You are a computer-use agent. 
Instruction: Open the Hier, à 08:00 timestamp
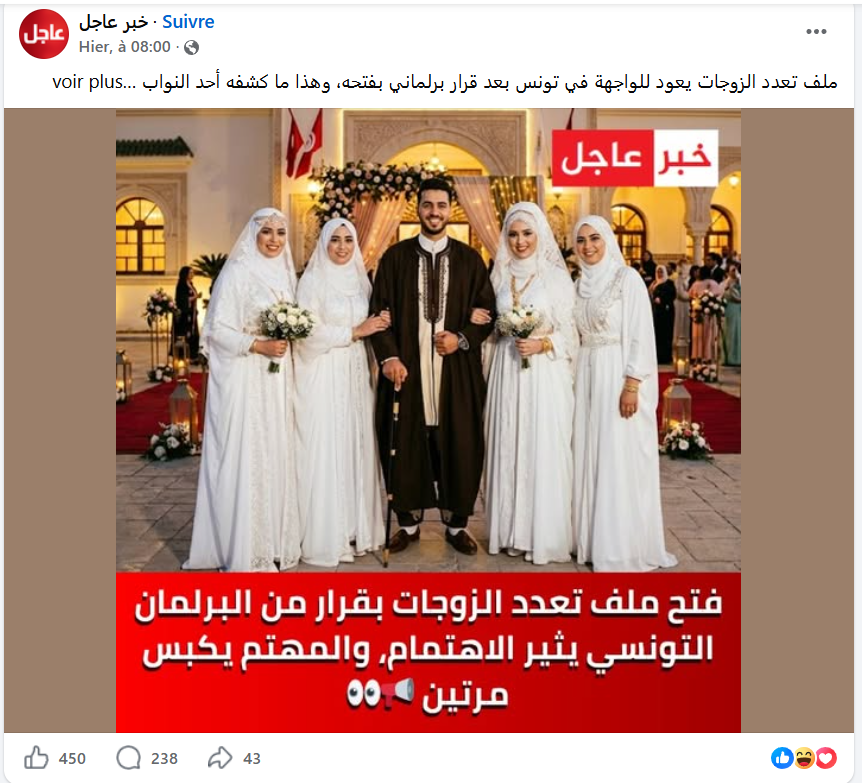125,47
